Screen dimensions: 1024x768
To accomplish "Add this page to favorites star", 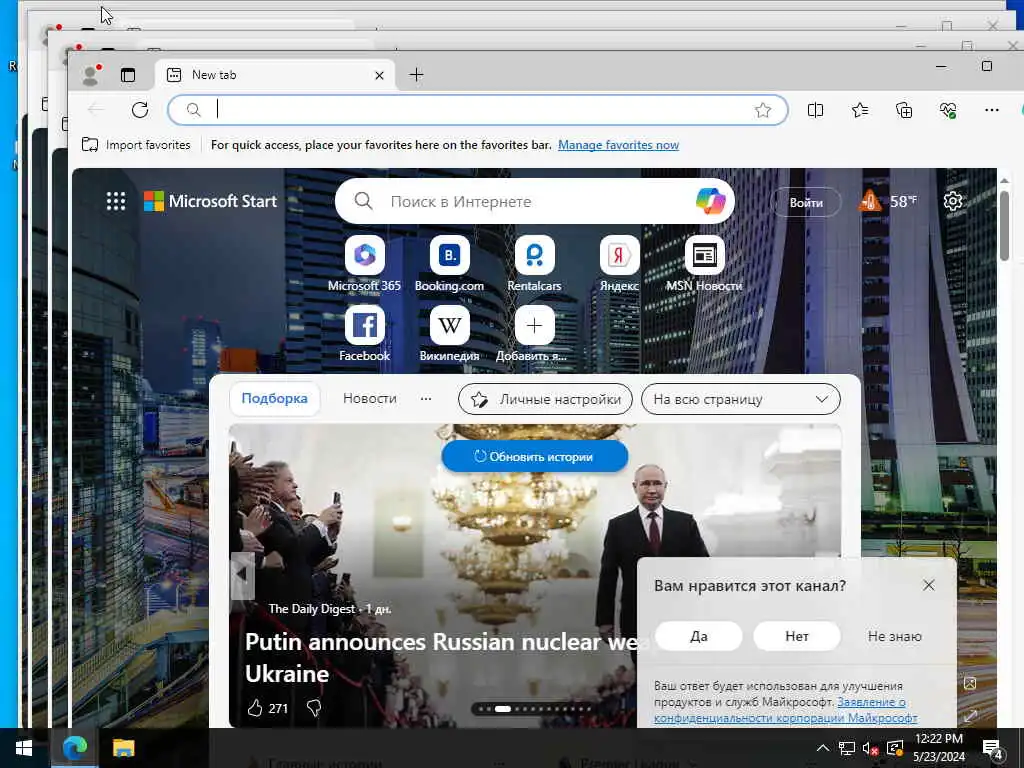I will (763, 110).
